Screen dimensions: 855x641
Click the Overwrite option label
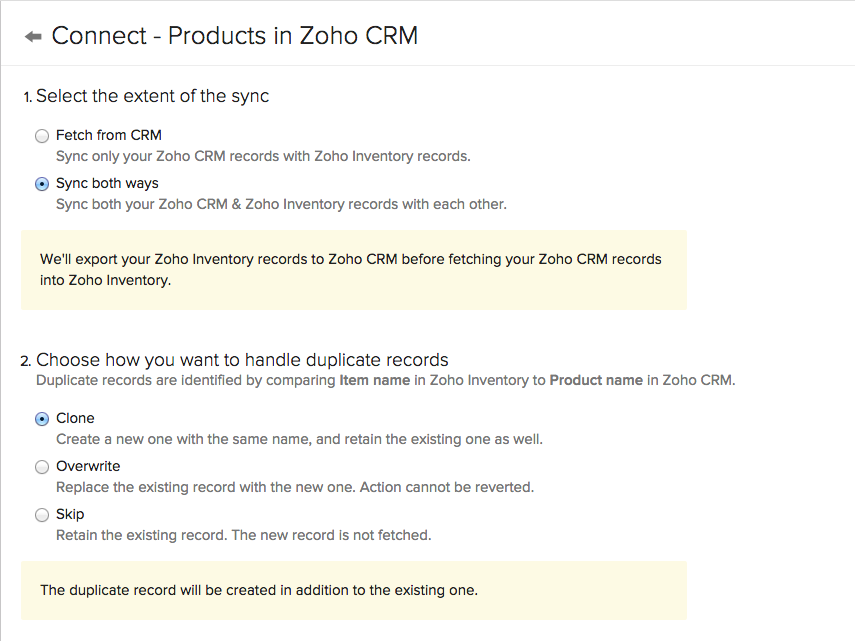[90, 467]
